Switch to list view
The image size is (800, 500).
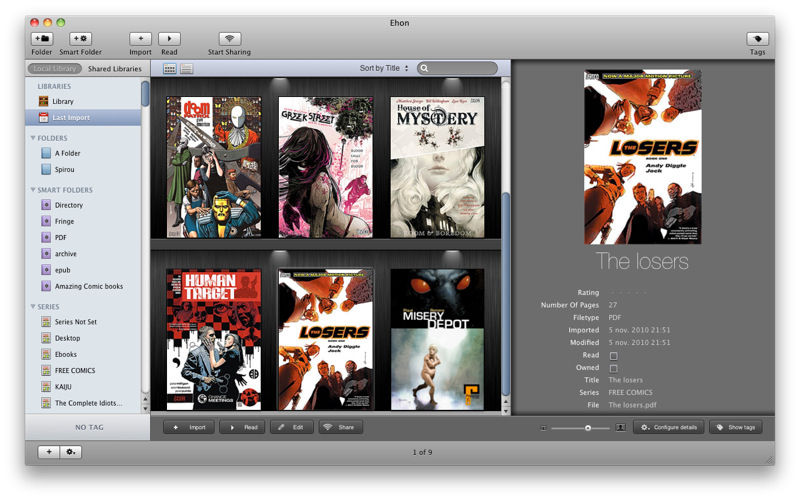coord(186,68)
